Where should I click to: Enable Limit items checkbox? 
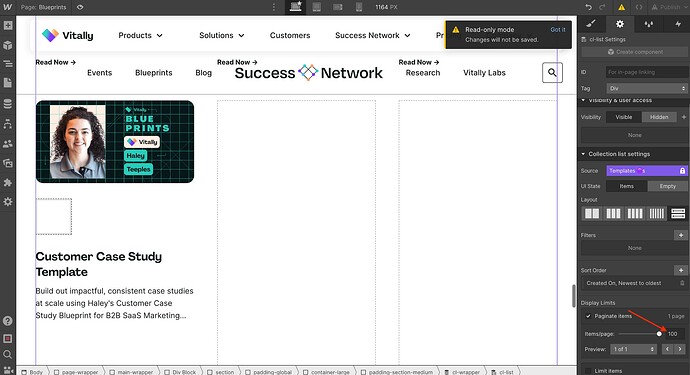coord(588,371)
